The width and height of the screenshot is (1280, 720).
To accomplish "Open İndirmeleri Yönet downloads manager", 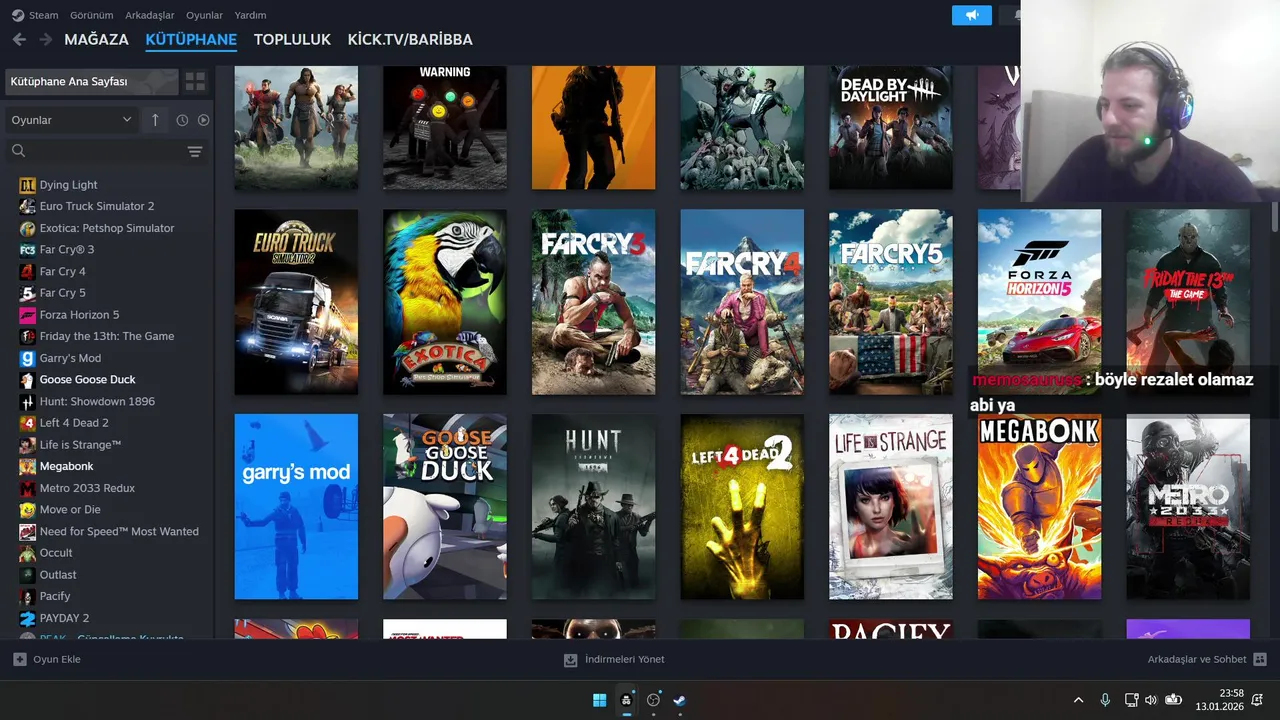I will (x=614, y=660).
